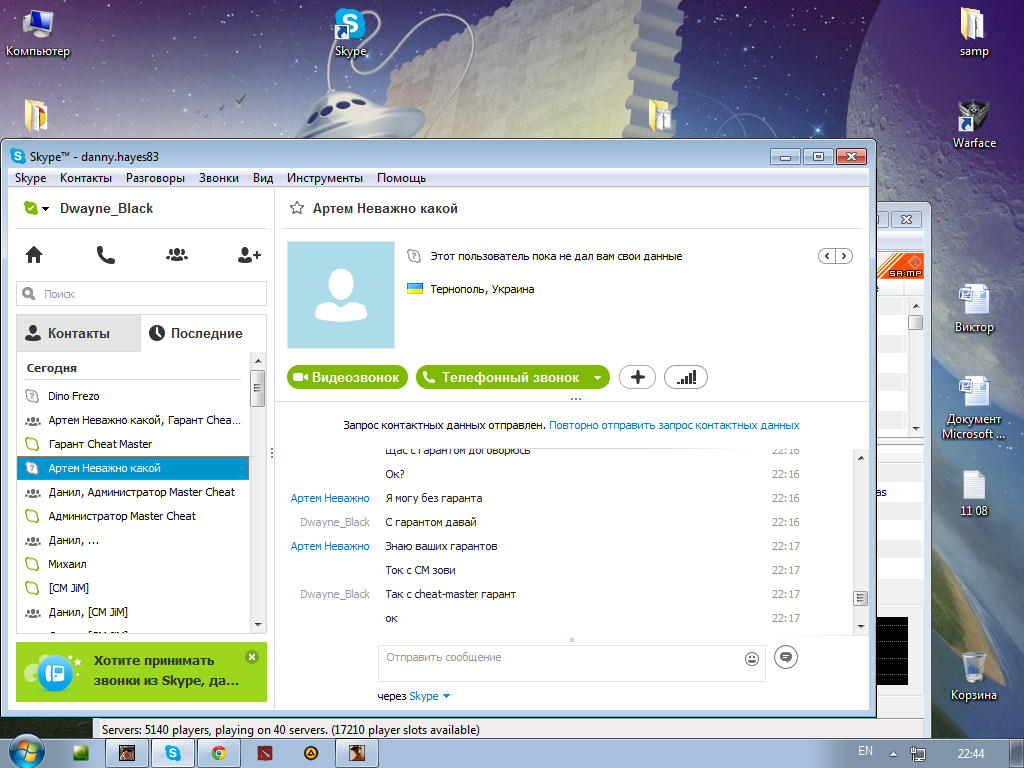Open Артем Неважно какой, Гарант Chea... group
Viewport: 1024px width, 768px height.
[133, 420]
